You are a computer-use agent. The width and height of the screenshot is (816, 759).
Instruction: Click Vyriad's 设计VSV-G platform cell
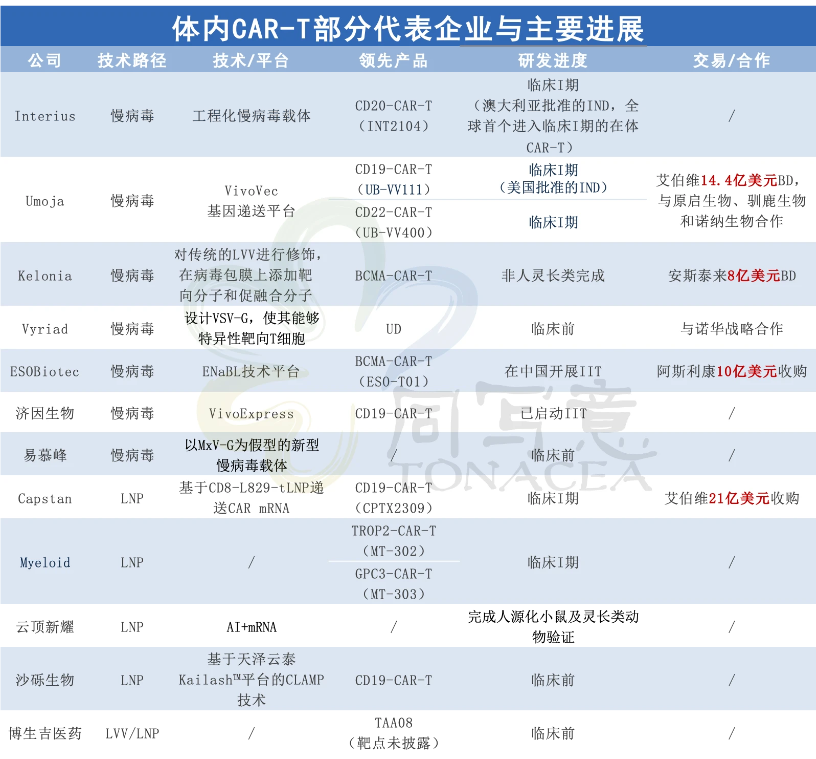pos(251,328)
